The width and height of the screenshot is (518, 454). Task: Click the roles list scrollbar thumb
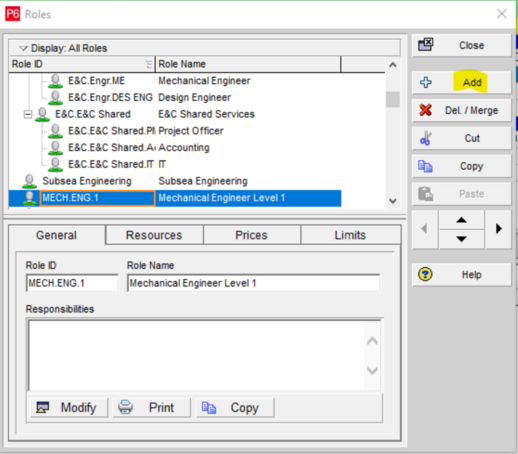pos(393,99)
